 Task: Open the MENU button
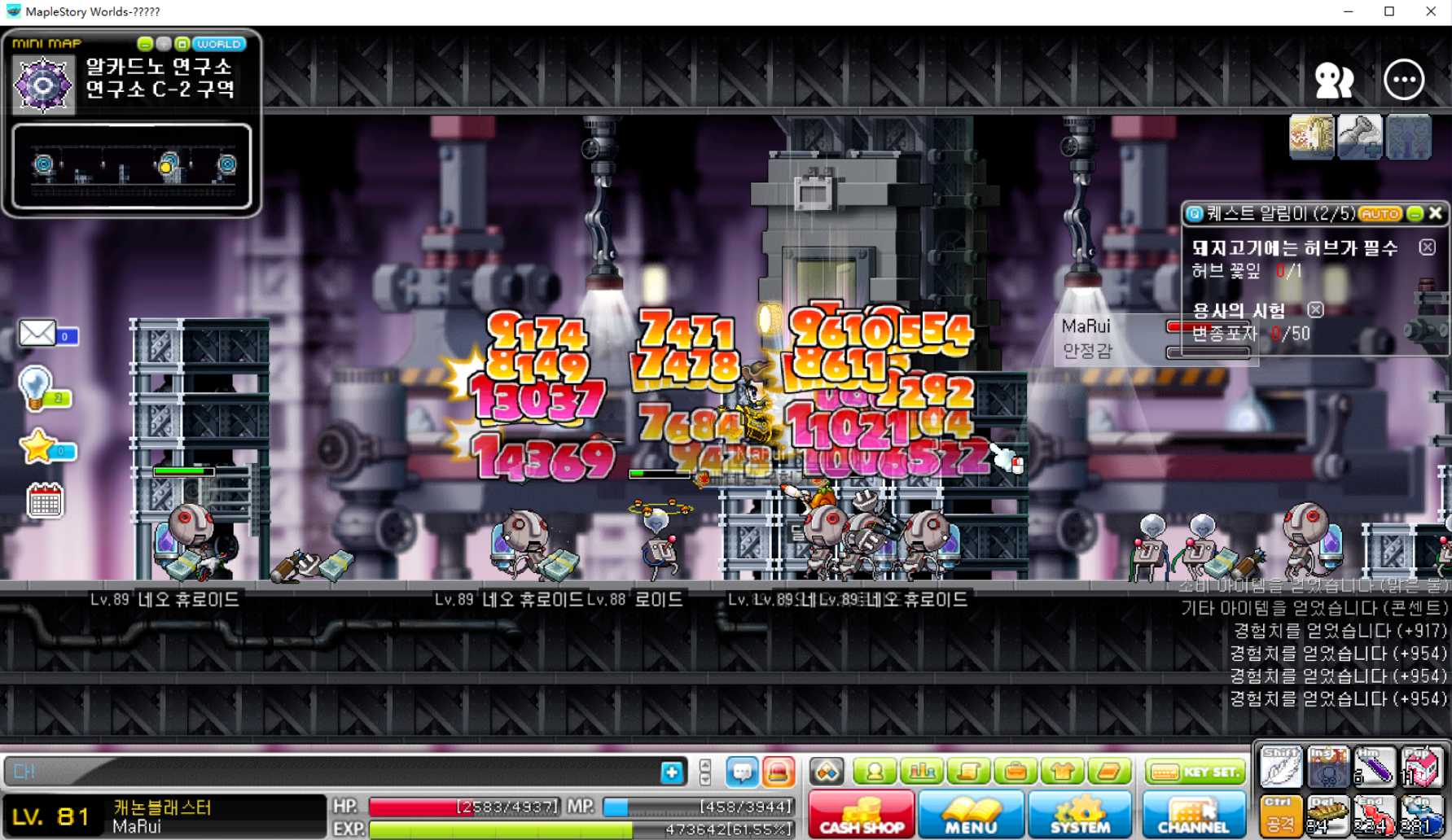[971, 815]
